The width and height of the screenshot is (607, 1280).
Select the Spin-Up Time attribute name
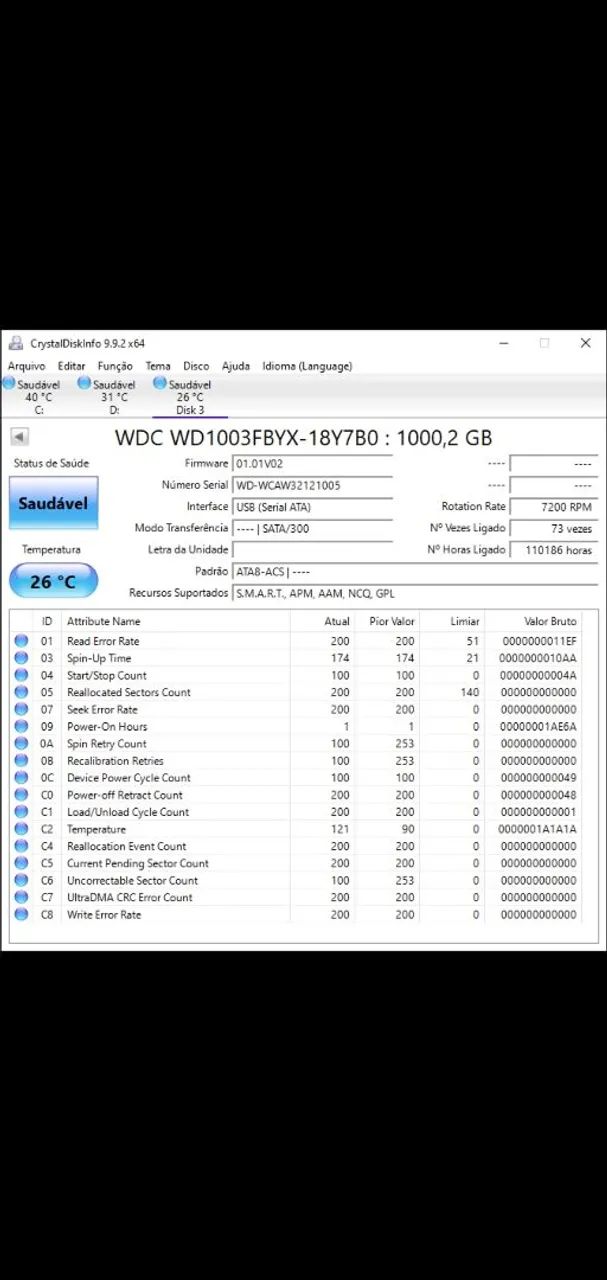[x=99, y=658]
